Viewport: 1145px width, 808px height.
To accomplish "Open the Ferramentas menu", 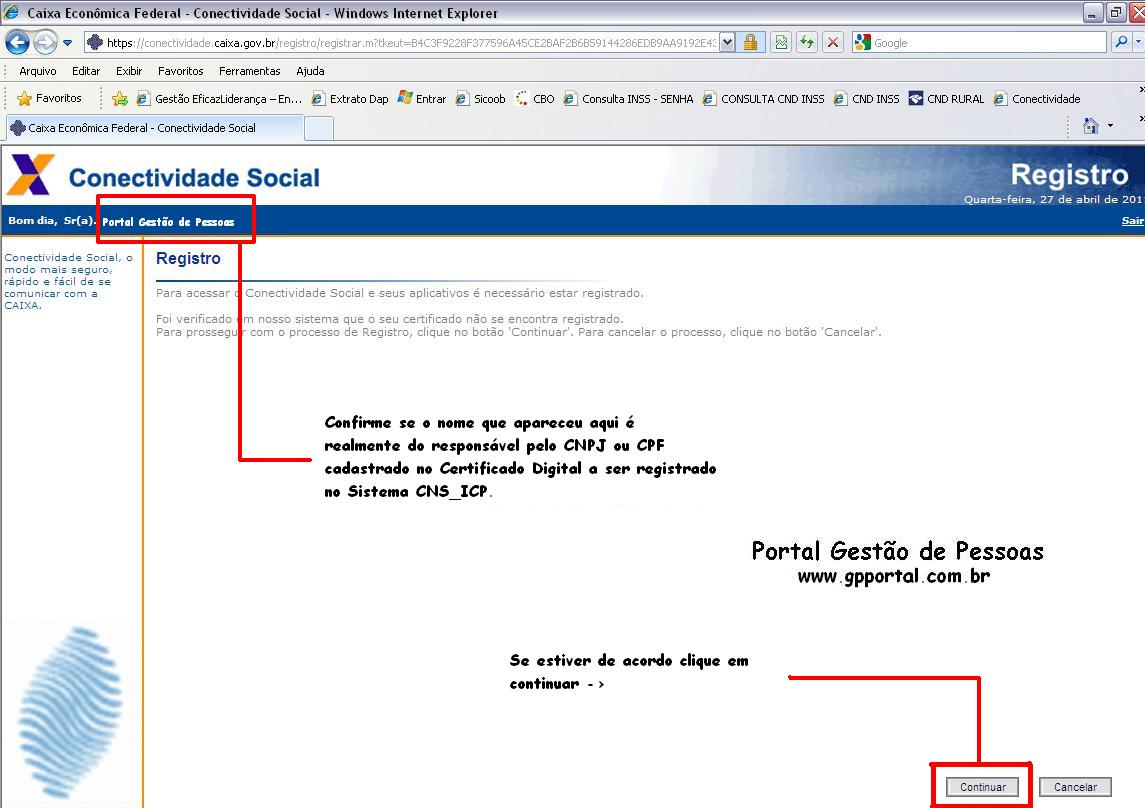I will coord(249,71).
